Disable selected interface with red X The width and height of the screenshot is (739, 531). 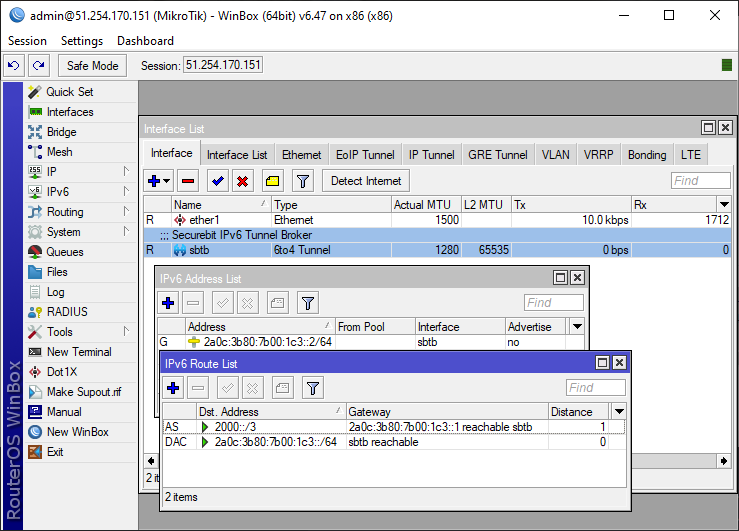tap(243, 181)
